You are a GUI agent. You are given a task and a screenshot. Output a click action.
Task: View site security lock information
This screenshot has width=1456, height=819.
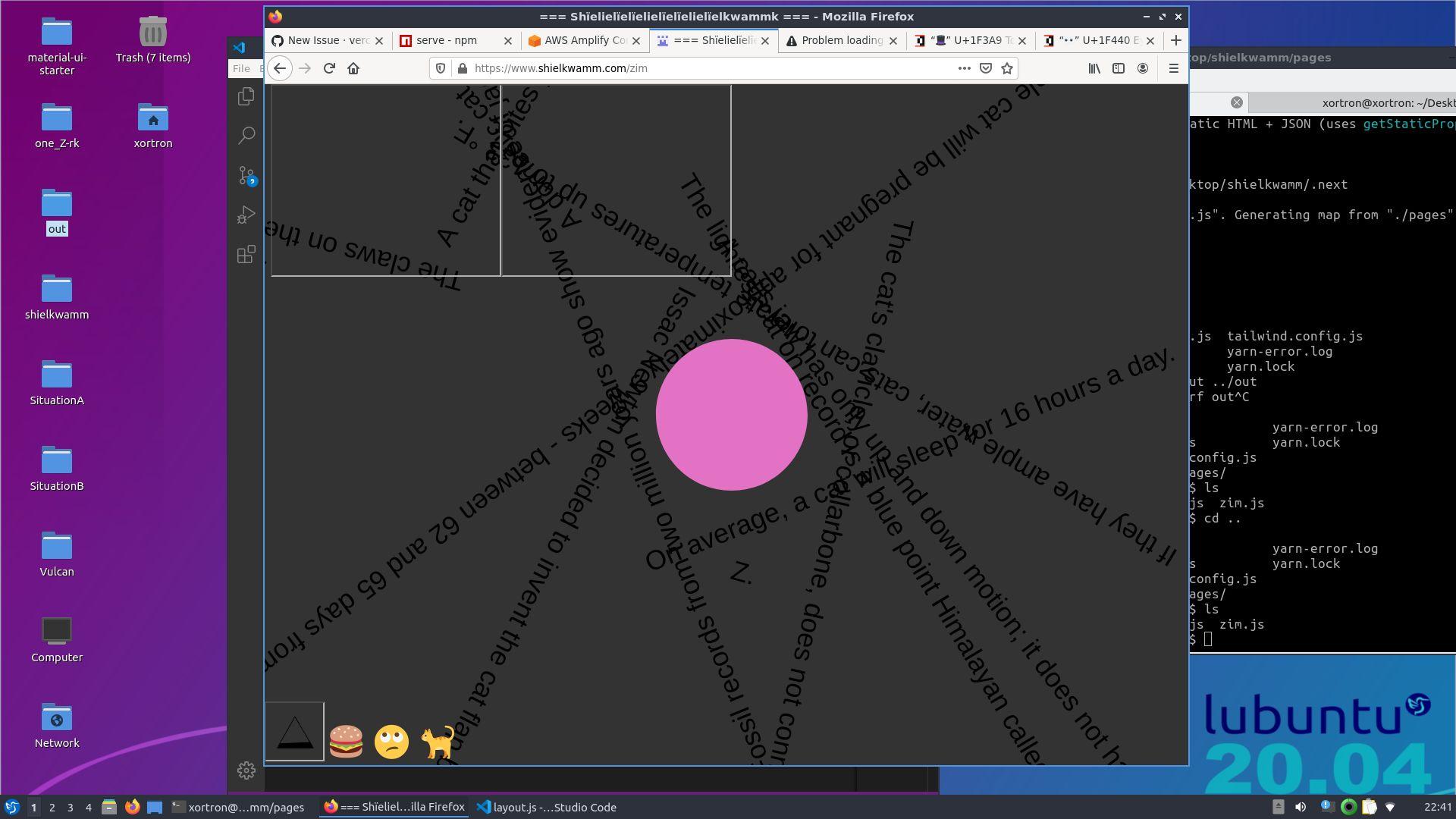pos(463,68)
